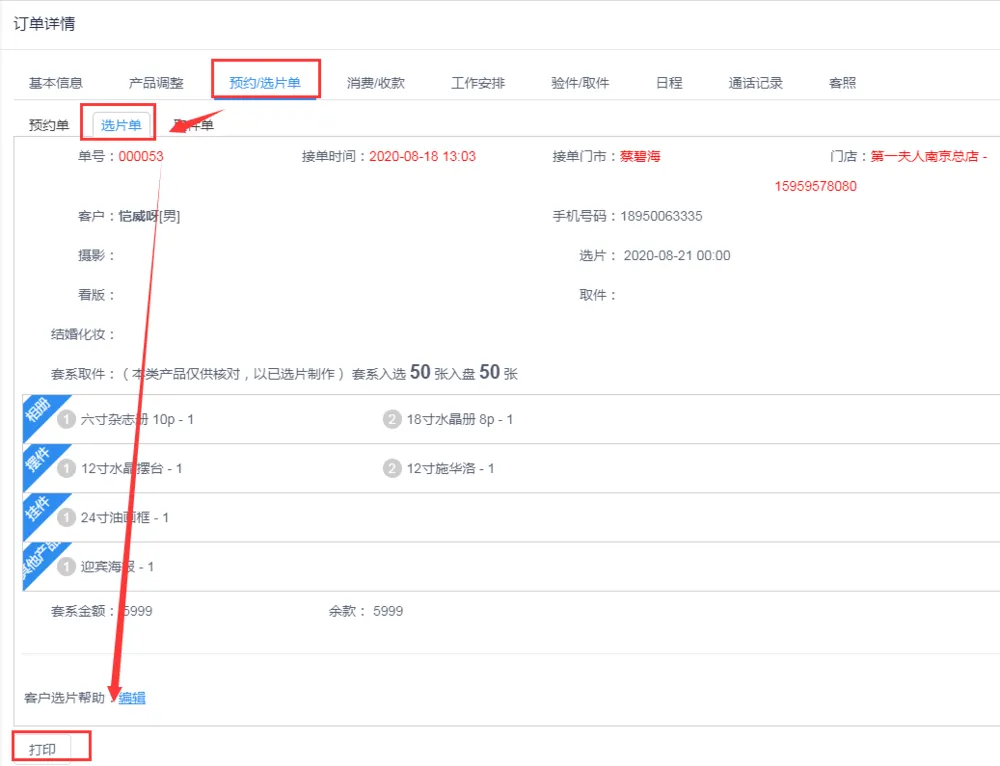The height and width of the screenshot is (766, 1000).
Task: Open the 工作安排 tab
Action: coord(478,83)
